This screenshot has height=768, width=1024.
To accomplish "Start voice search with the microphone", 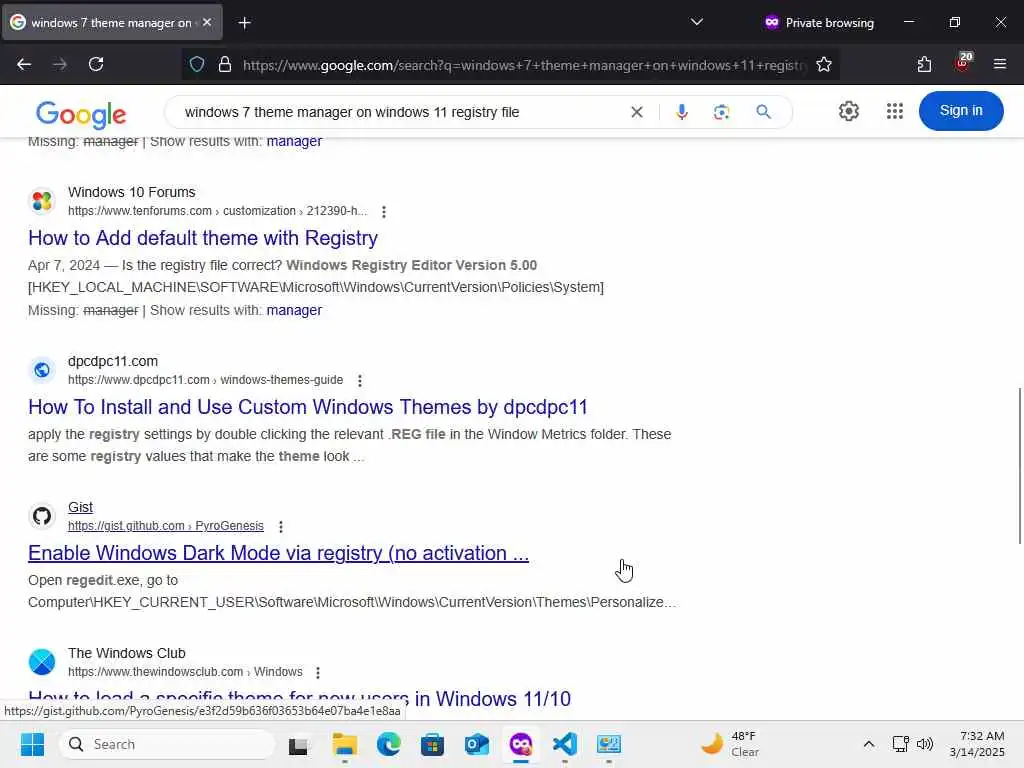I will click(681, 112).
